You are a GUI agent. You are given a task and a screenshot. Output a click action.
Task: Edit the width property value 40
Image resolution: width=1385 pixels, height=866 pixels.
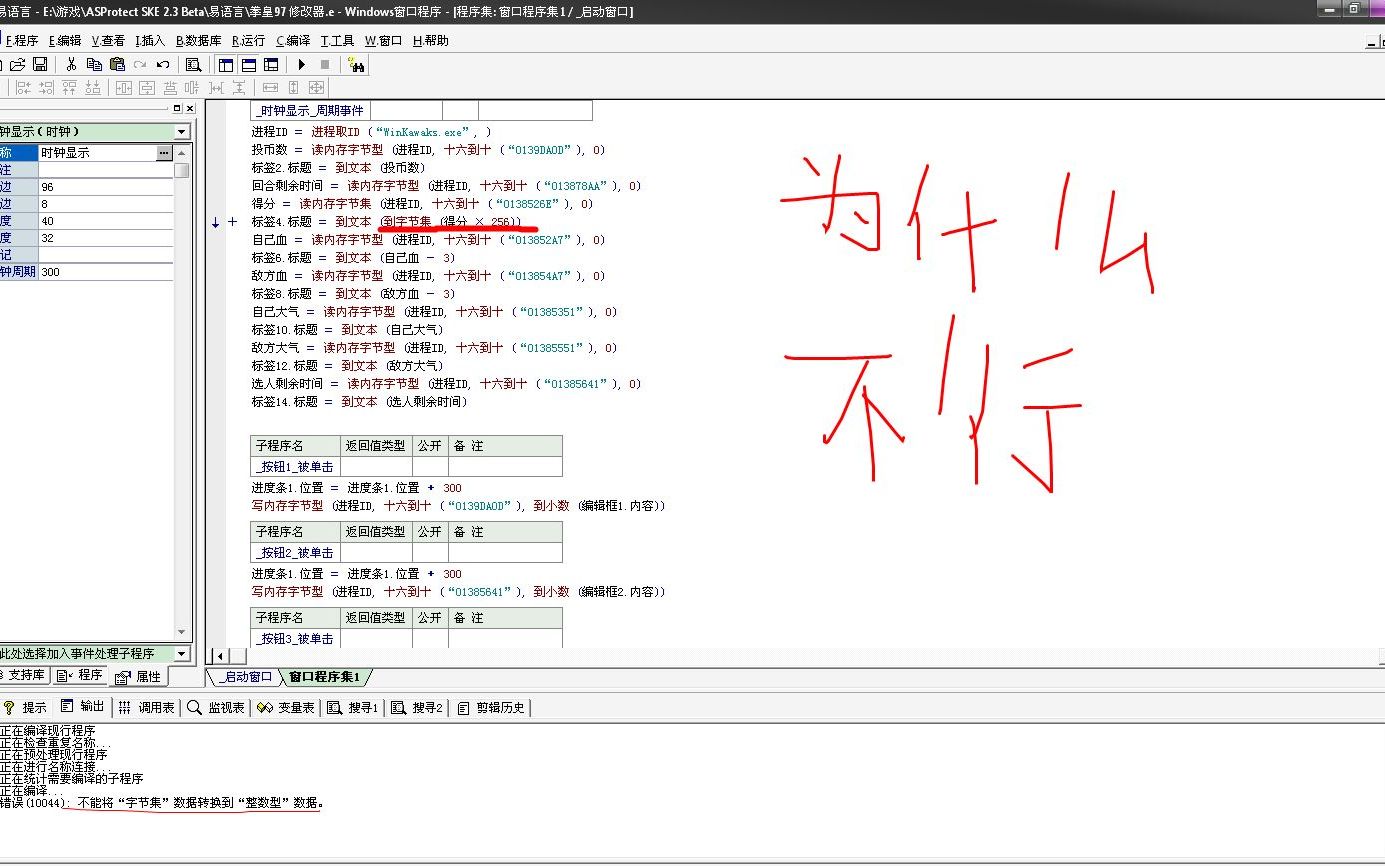click(106, 221)
